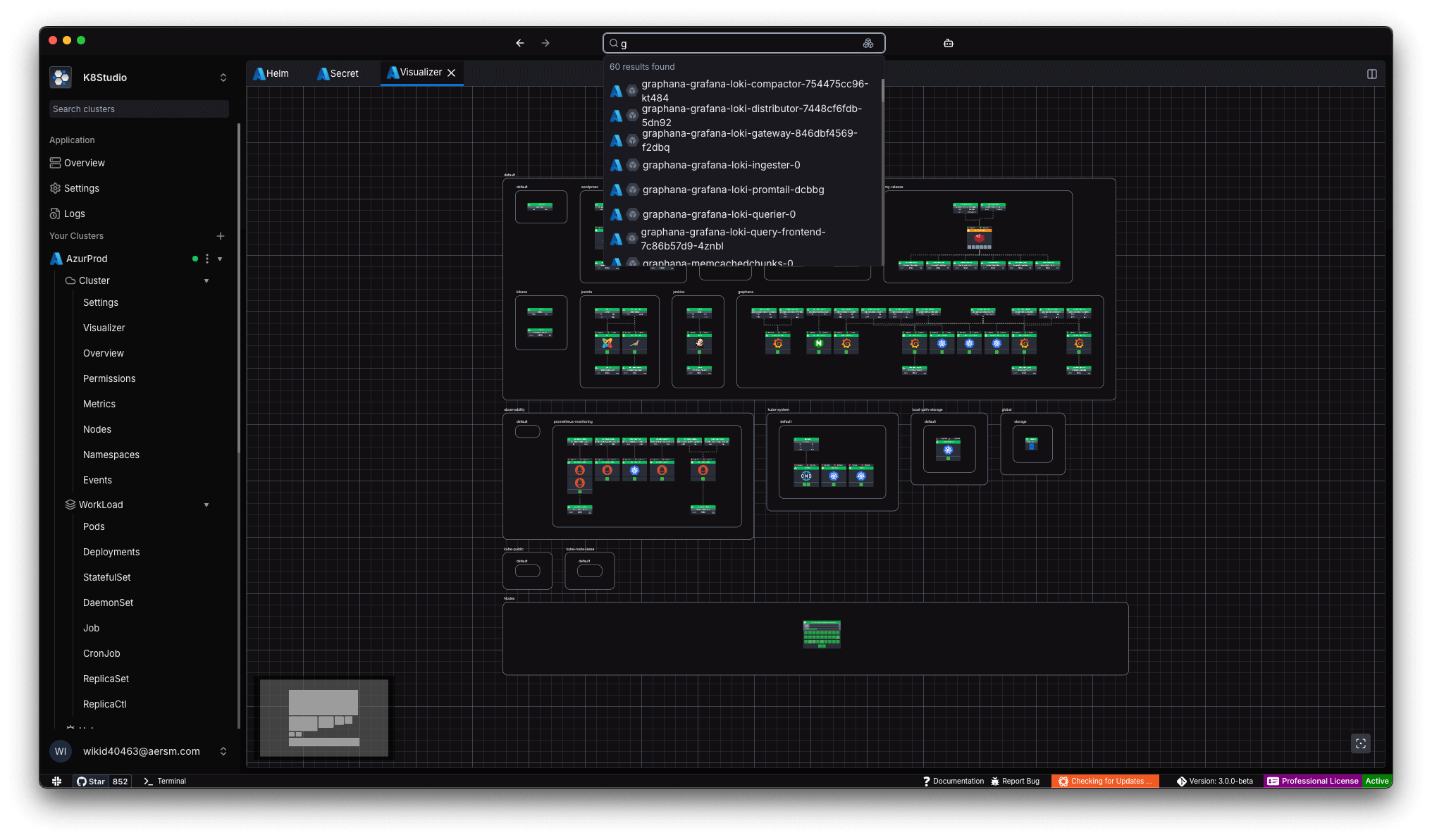Click the storage pod icon in the global namespace
This screenshot has width=1432, height=840.
tap(1032, 445)
